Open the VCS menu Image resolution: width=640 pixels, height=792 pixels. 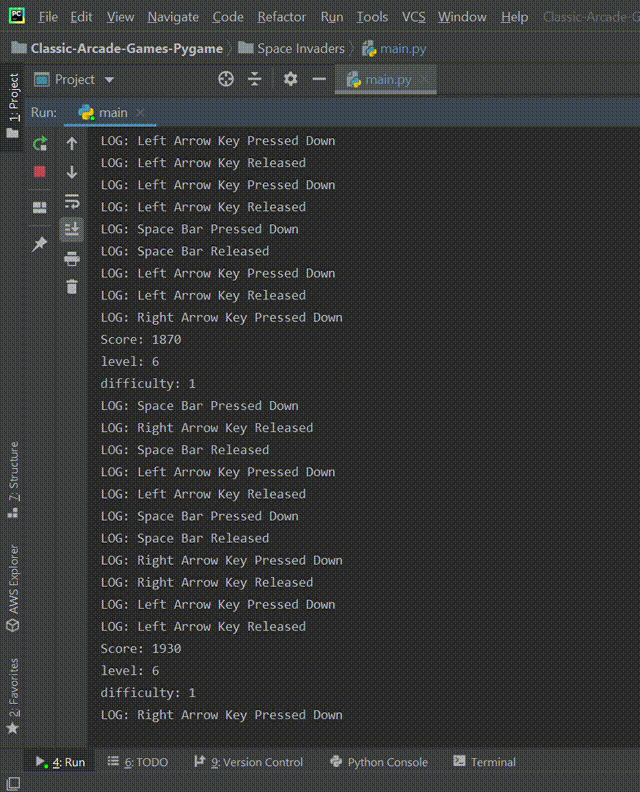[413, 17]
